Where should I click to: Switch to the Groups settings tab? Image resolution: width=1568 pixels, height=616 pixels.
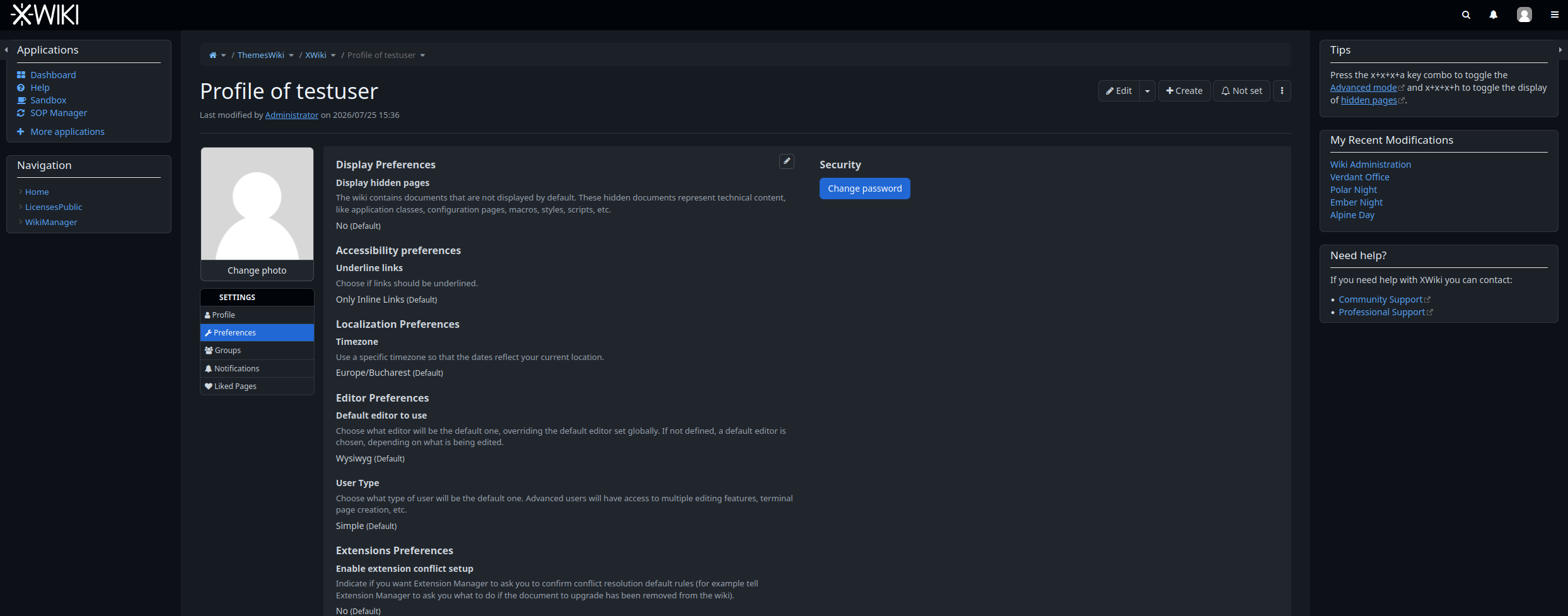(x=257, y=351)
